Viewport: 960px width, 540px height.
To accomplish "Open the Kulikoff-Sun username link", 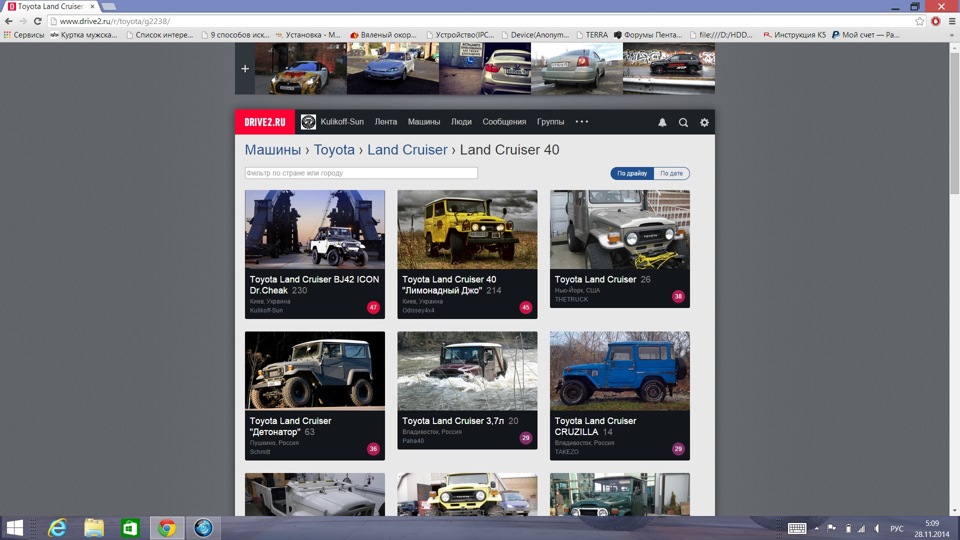I will [x=342, y=122].
